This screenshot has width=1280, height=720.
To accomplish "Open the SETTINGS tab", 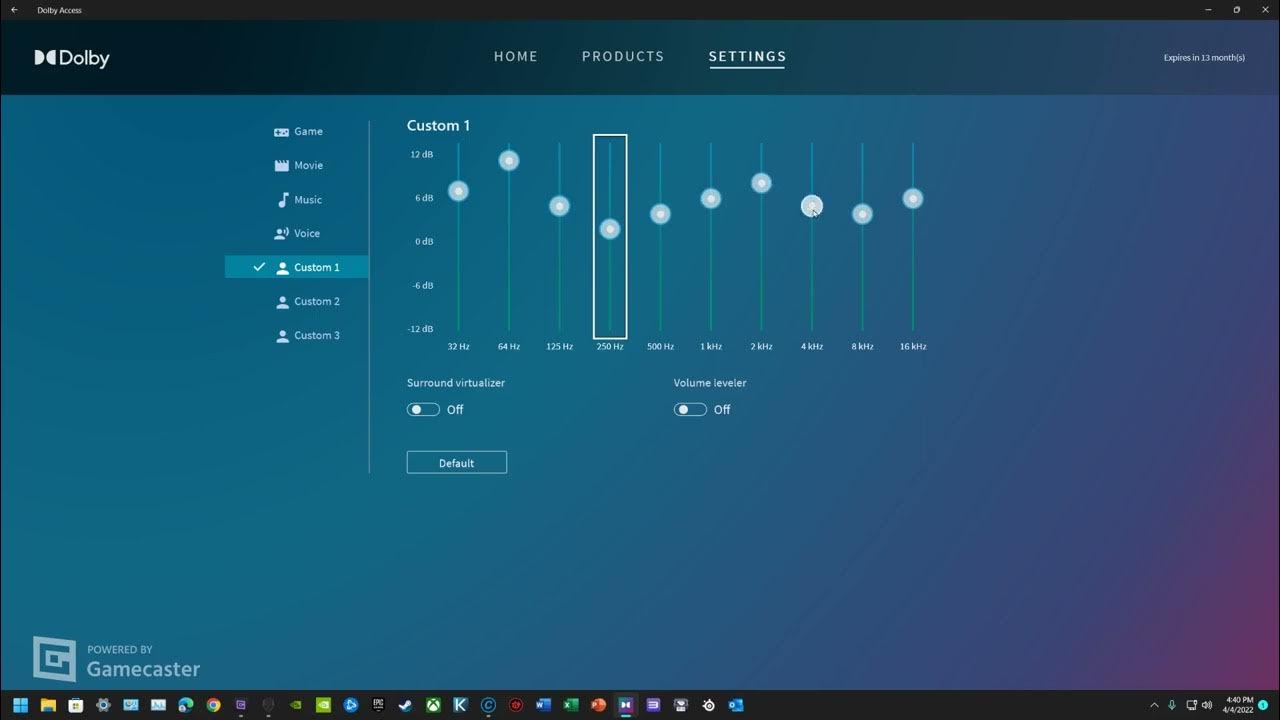I will 747,57.
